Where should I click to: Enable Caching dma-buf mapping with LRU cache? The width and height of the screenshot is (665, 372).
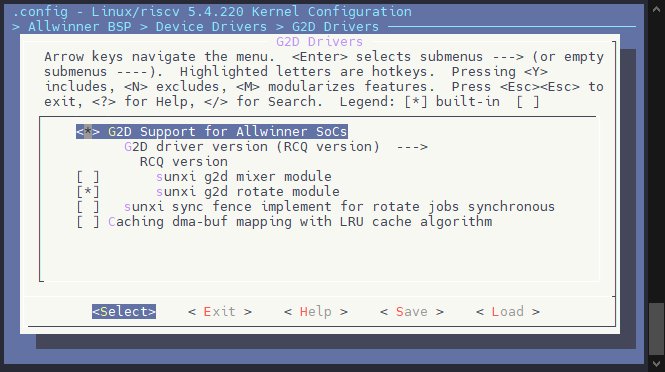88,221
